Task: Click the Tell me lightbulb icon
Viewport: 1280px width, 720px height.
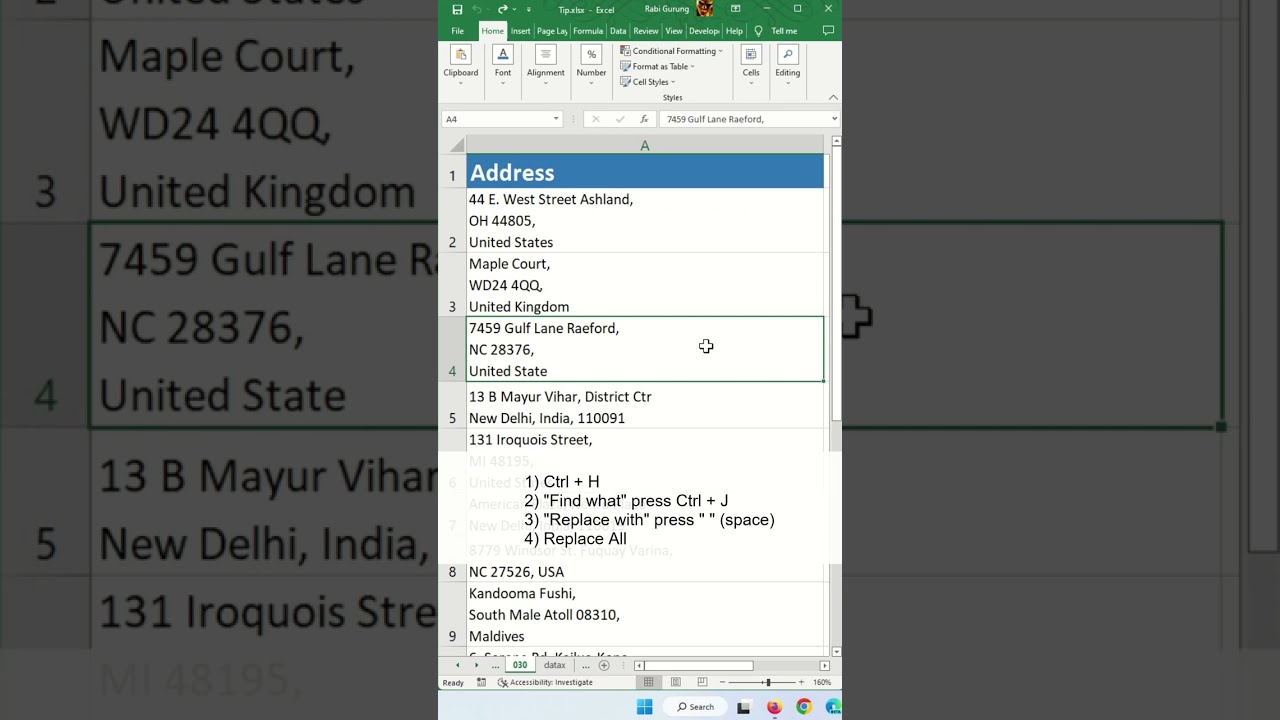Action: pos(759,31)
